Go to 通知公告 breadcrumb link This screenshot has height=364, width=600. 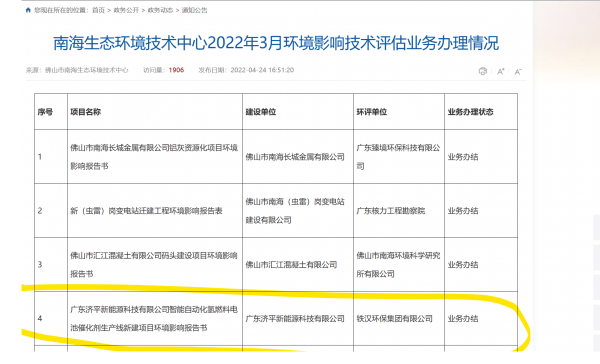coord(194,10)
